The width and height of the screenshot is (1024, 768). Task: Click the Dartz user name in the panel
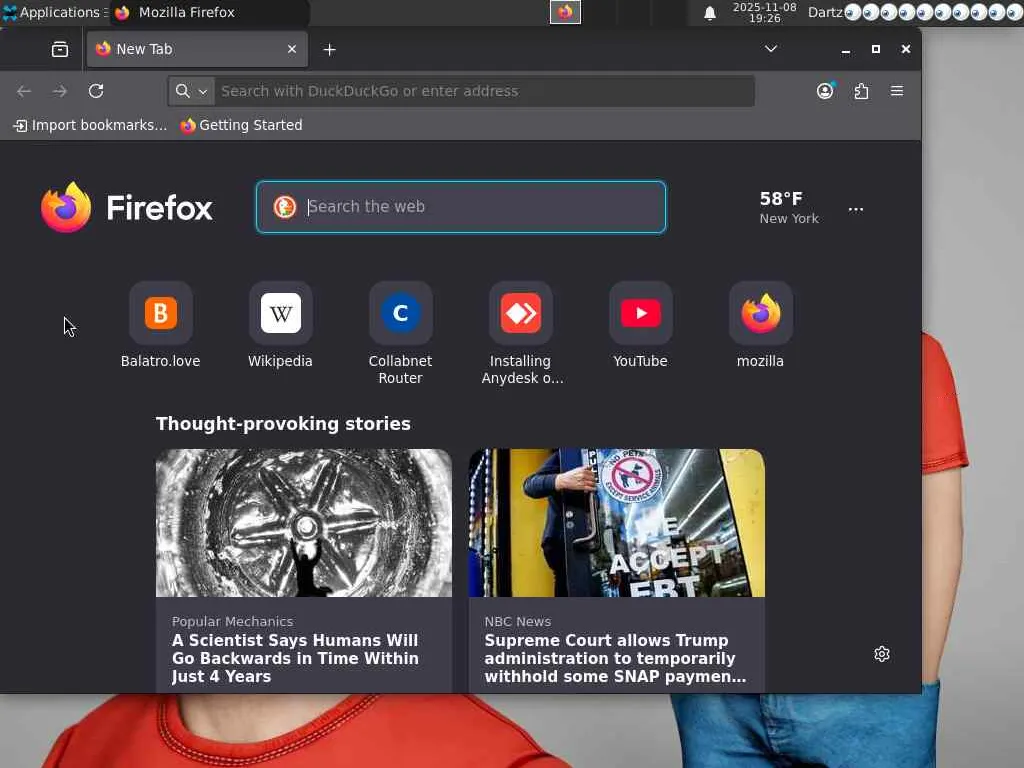825,12
